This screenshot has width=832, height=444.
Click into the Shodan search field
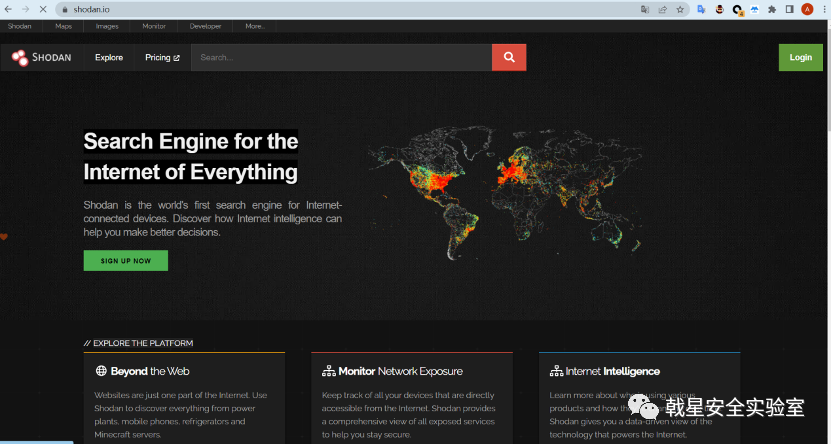(x=341, y=57)
